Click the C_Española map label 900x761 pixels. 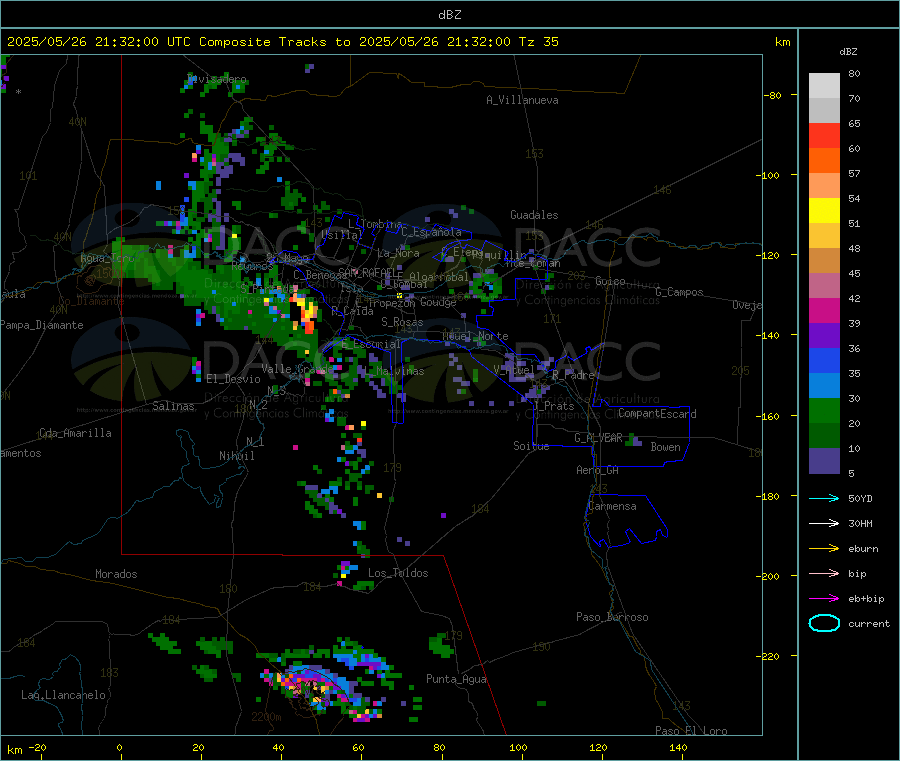[431, 232]
